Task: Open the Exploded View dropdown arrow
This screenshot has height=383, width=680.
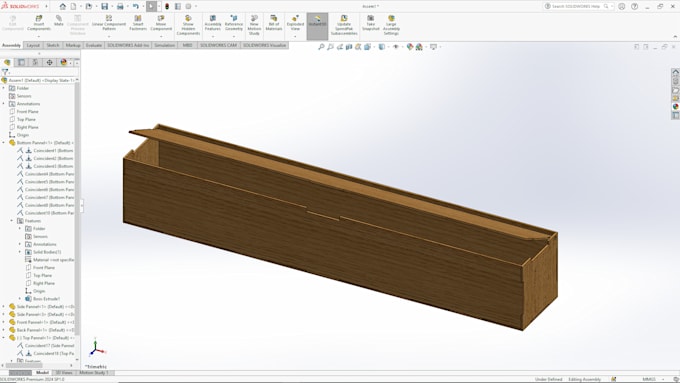Action: point(295,37)
